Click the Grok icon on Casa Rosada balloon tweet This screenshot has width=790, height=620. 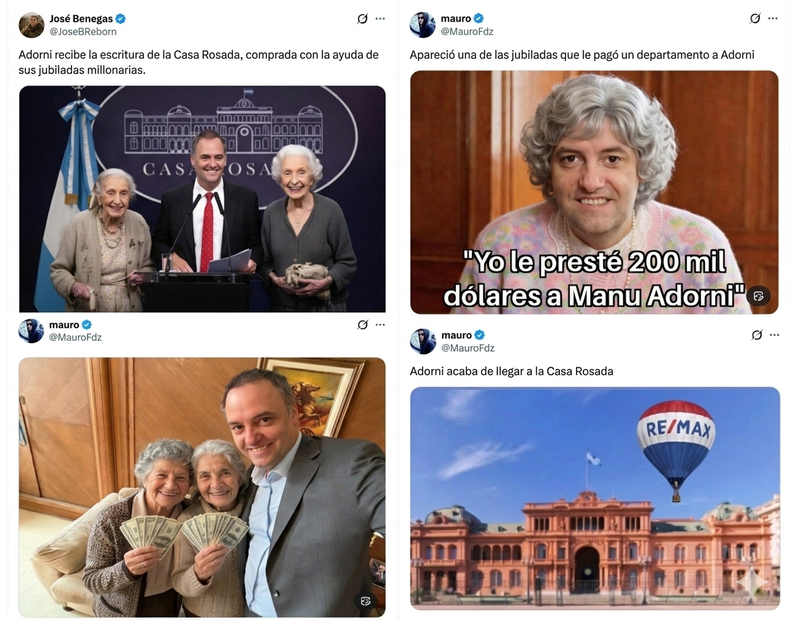(x=756, y=335)
